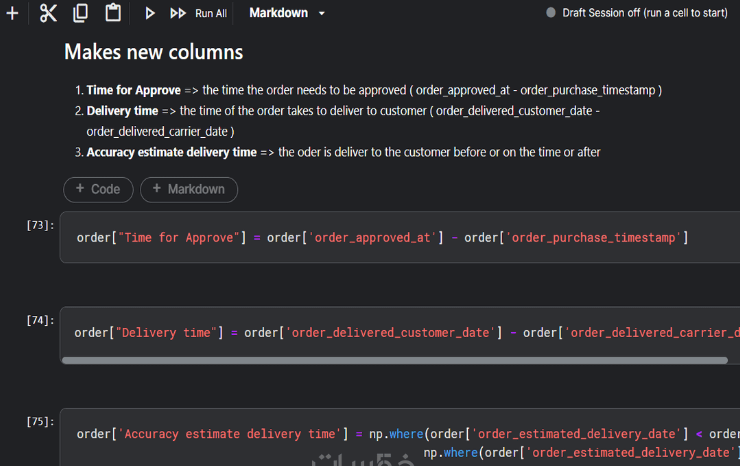Click the order_delivered_carrier_date text in markdown
This screenshot has height=466, width=740.
click(157, 132)
